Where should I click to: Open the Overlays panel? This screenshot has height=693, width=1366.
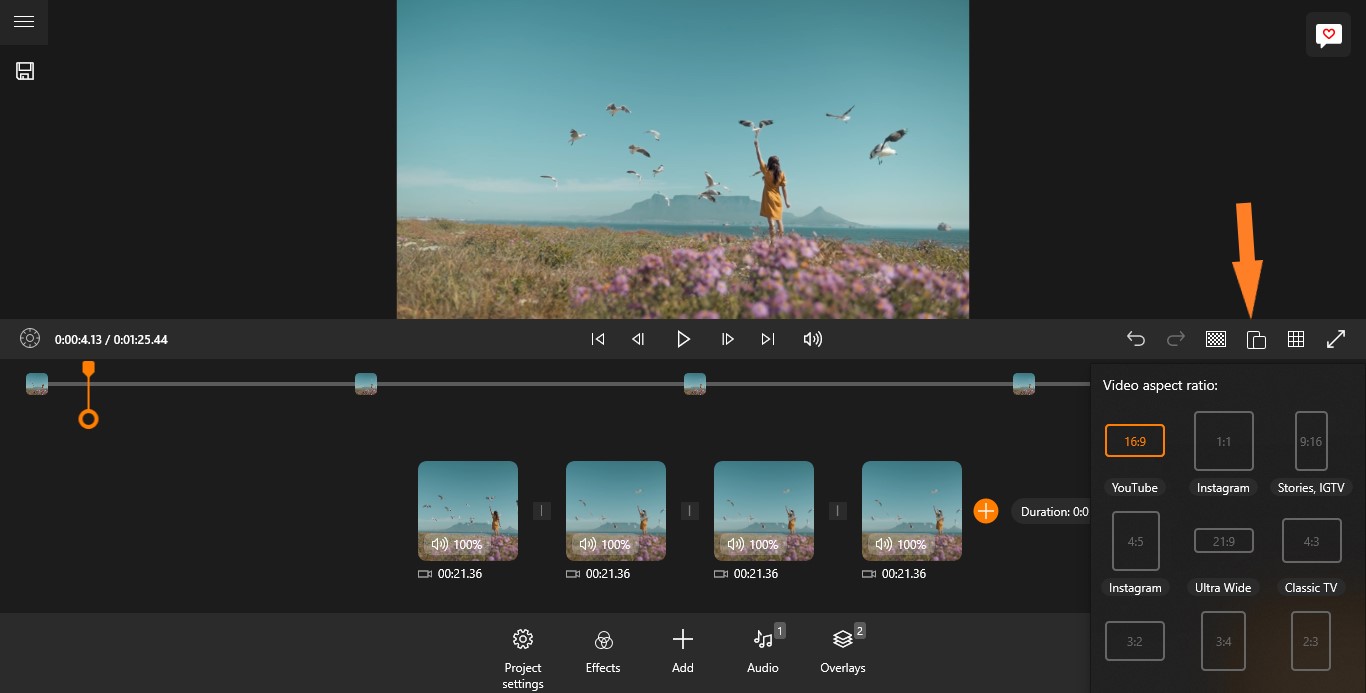point(843,651)
